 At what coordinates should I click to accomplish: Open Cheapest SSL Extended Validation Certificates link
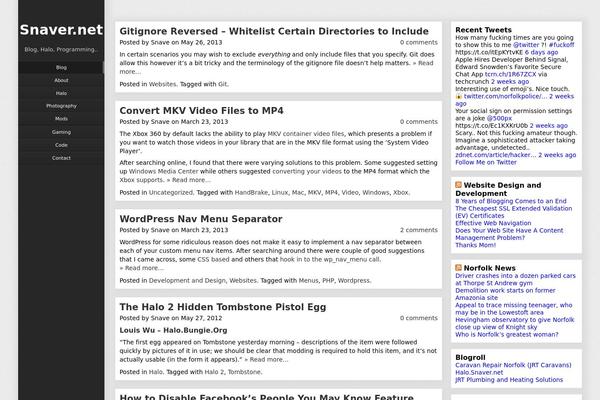[514, 212]
